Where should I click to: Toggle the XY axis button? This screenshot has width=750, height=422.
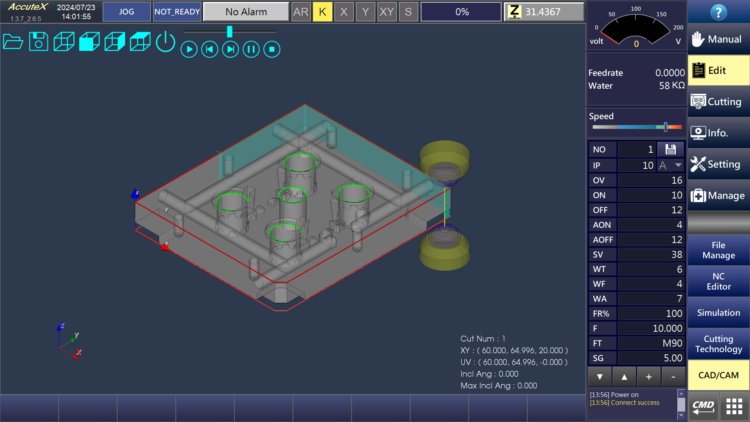(386, 12)
